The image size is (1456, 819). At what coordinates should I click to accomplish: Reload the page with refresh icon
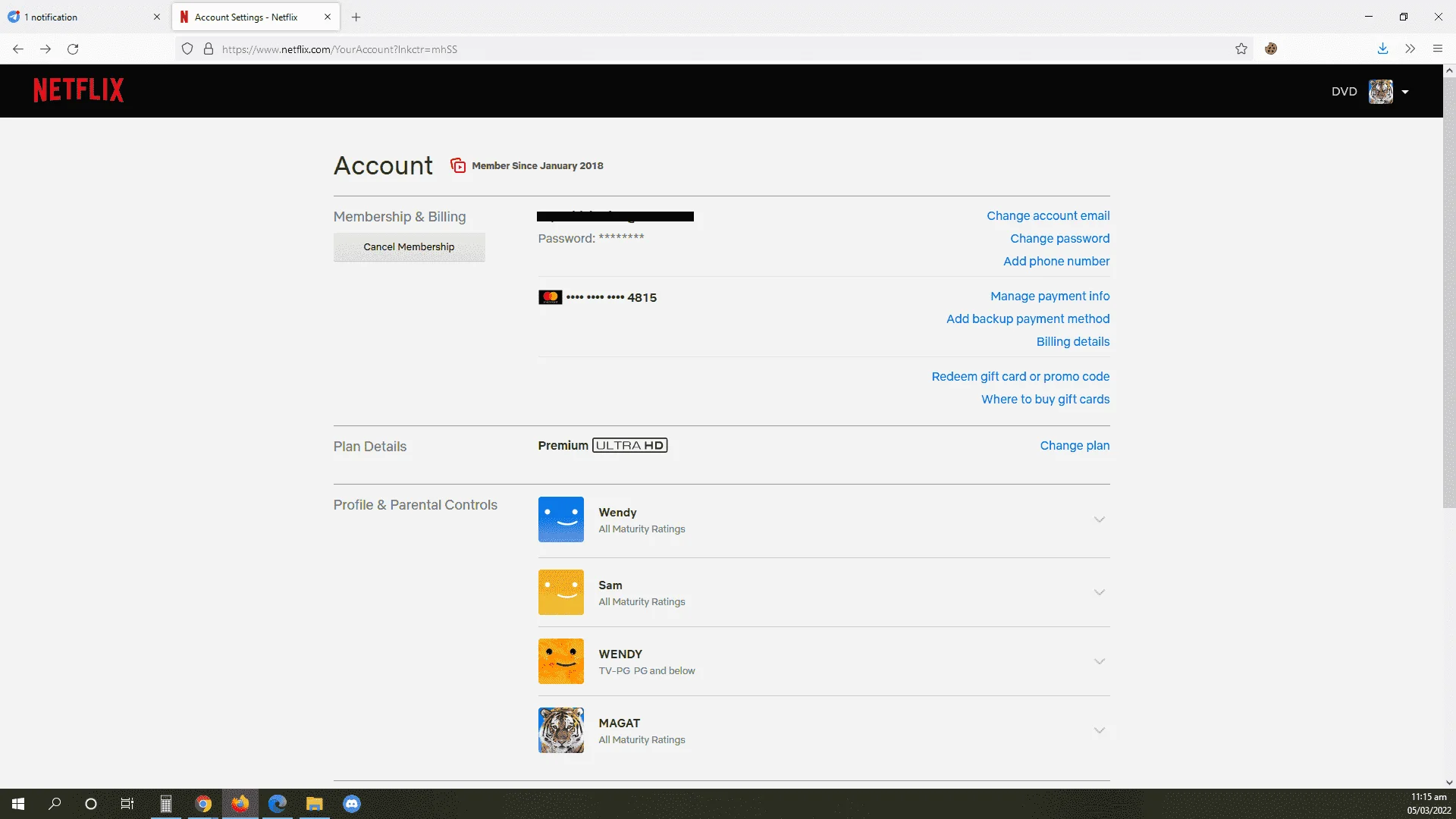pyautogui.click(x=73, y=49)
